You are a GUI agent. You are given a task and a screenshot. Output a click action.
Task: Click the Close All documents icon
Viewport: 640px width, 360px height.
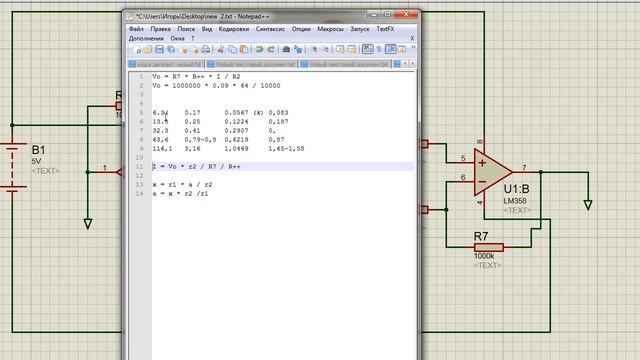click(195, 49)
